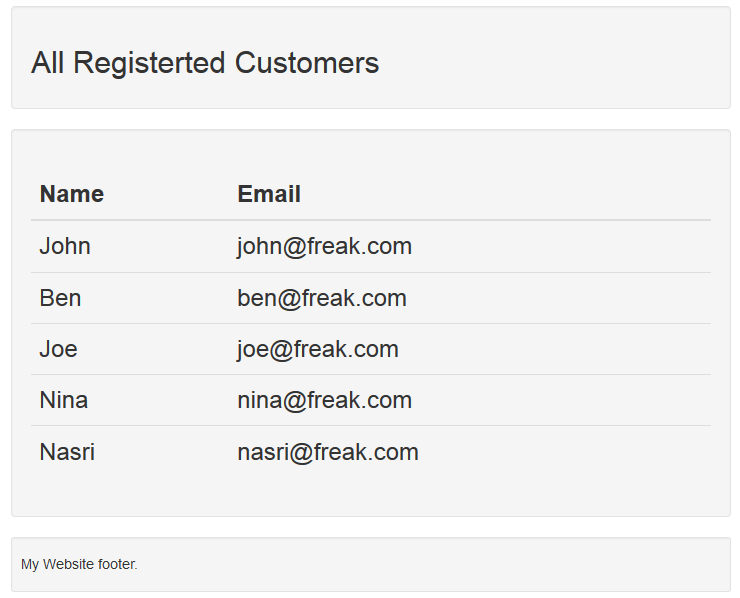Image resolution: width=740 pixels, height=598 pixels.
Task: Click the Email column header
Action: click(269, 194)
